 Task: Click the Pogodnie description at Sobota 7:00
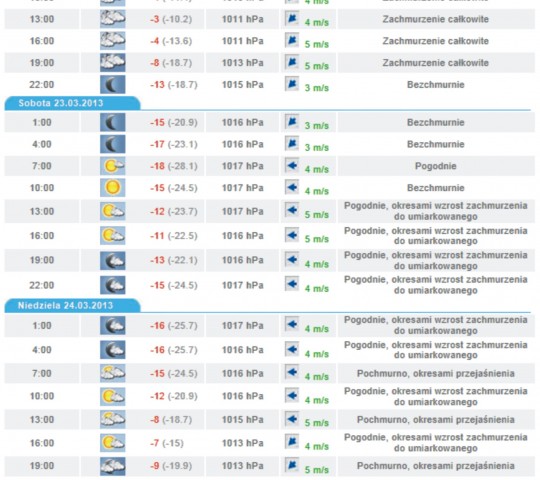(436, 166)
